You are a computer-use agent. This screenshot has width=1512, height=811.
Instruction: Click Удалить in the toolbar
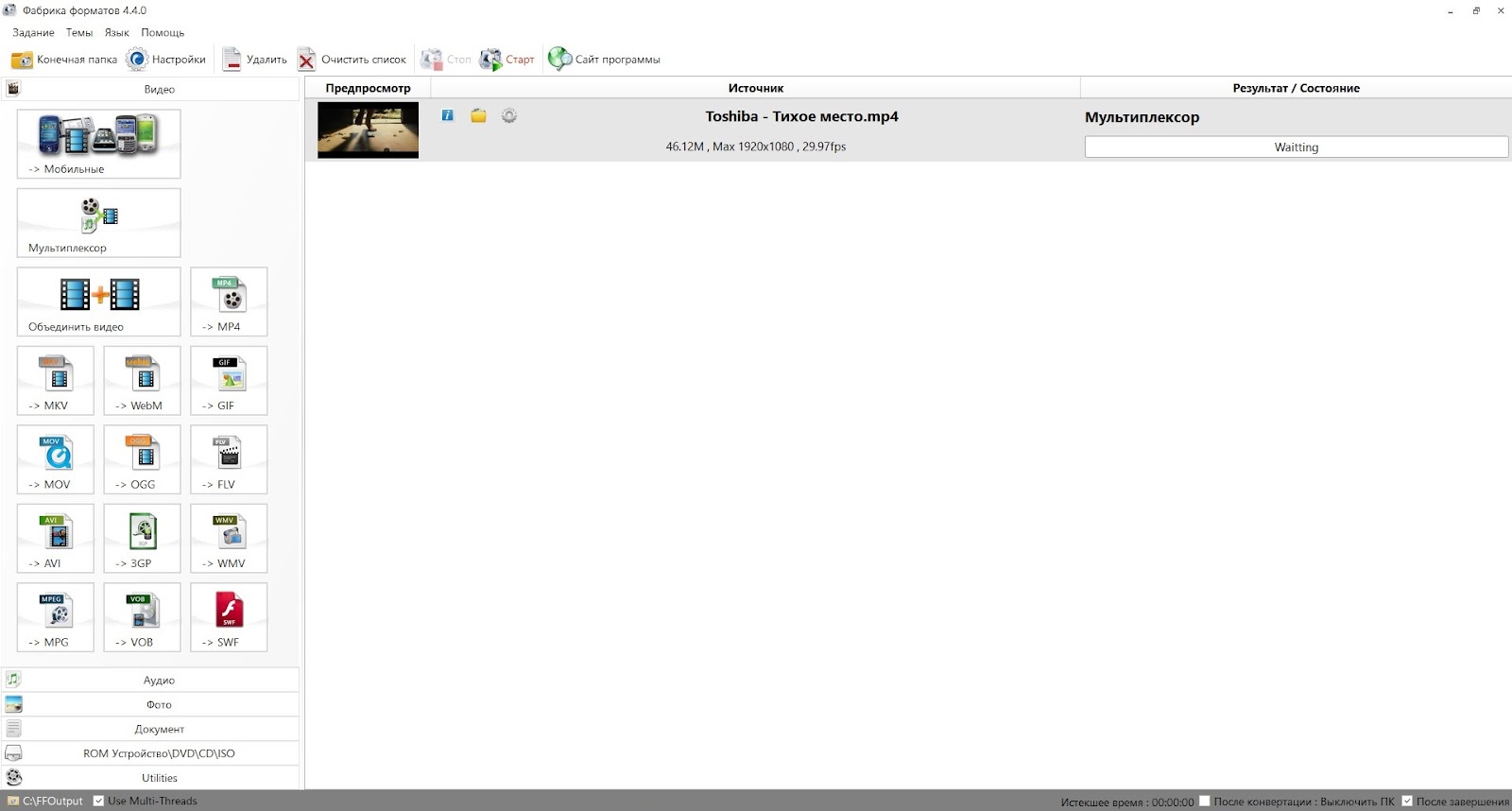254,60
